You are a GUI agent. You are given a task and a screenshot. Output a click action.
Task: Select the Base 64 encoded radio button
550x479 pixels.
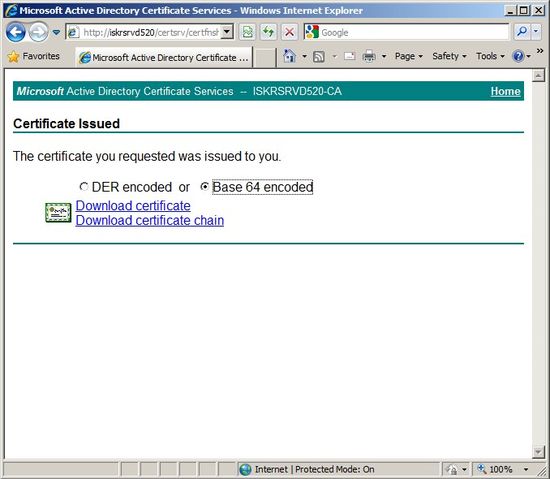pos(204,187)
